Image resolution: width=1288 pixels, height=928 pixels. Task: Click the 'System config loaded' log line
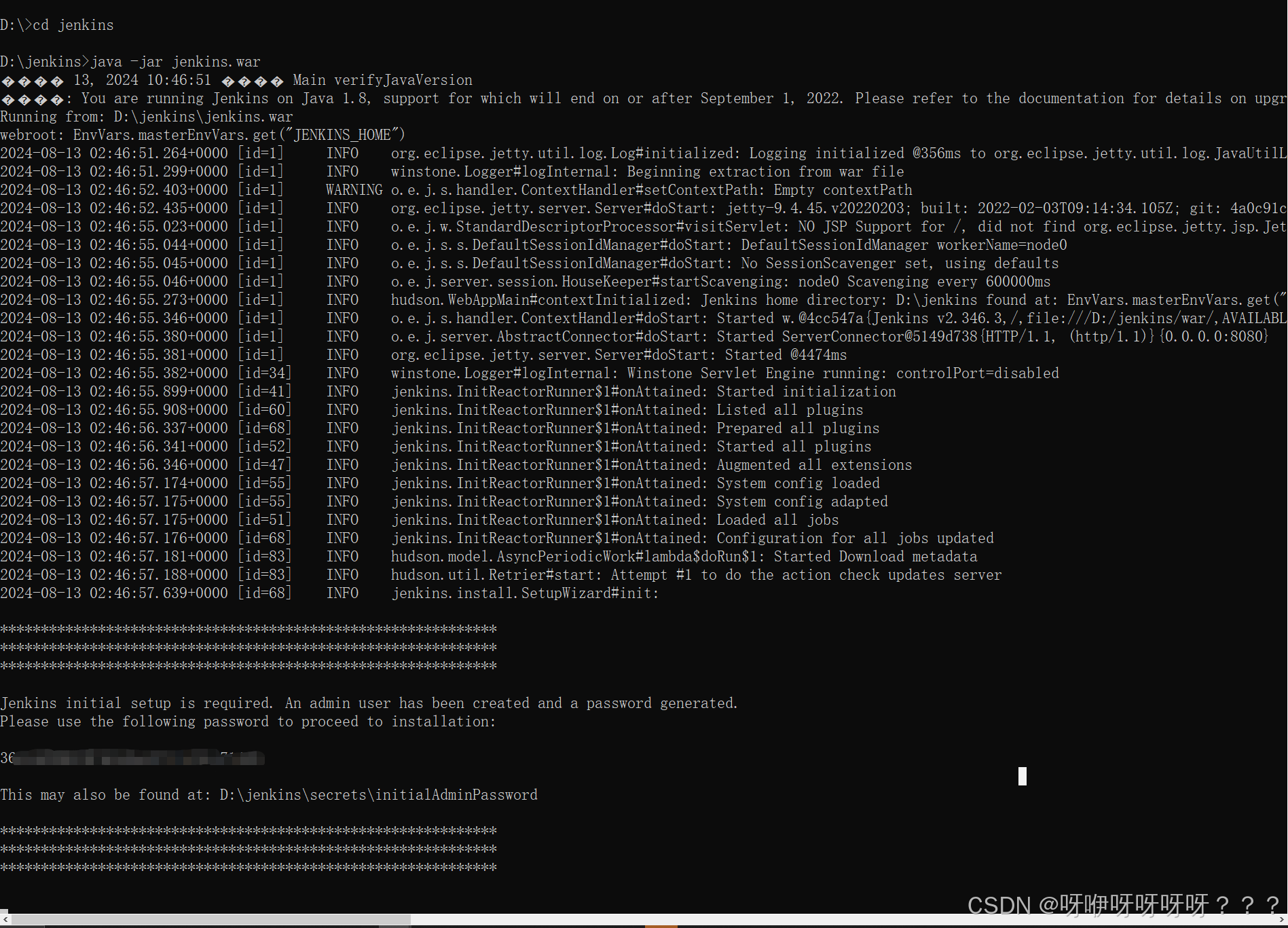440,483
